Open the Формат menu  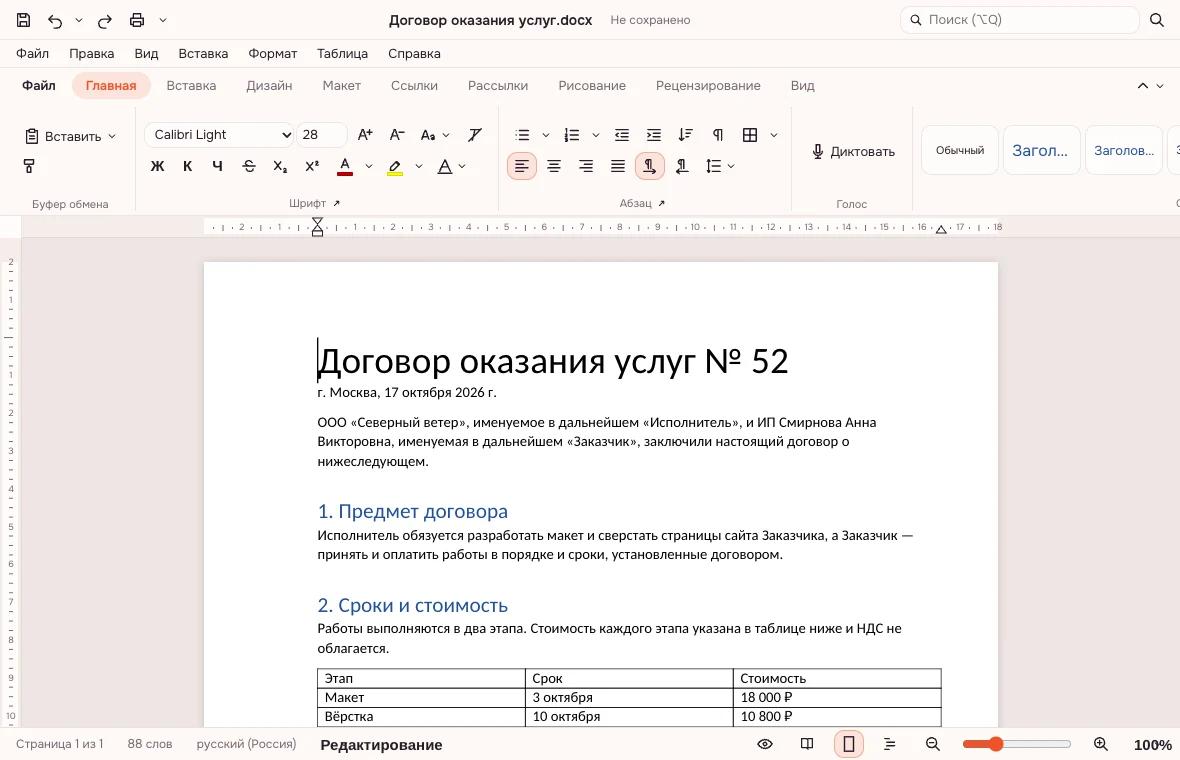tap(272, 53)
